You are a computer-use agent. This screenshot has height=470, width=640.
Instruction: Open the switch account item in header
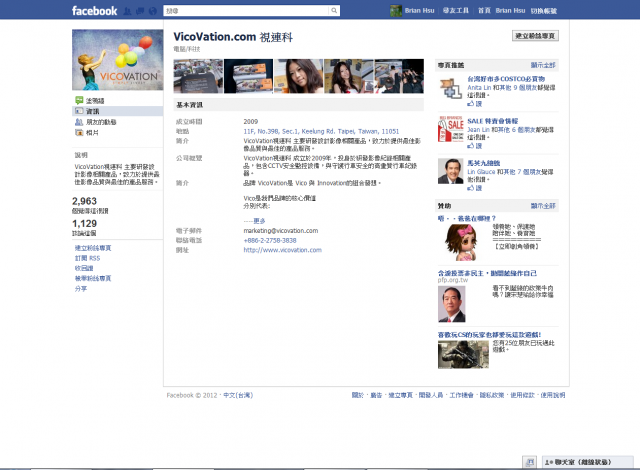(x=544, y=11)
